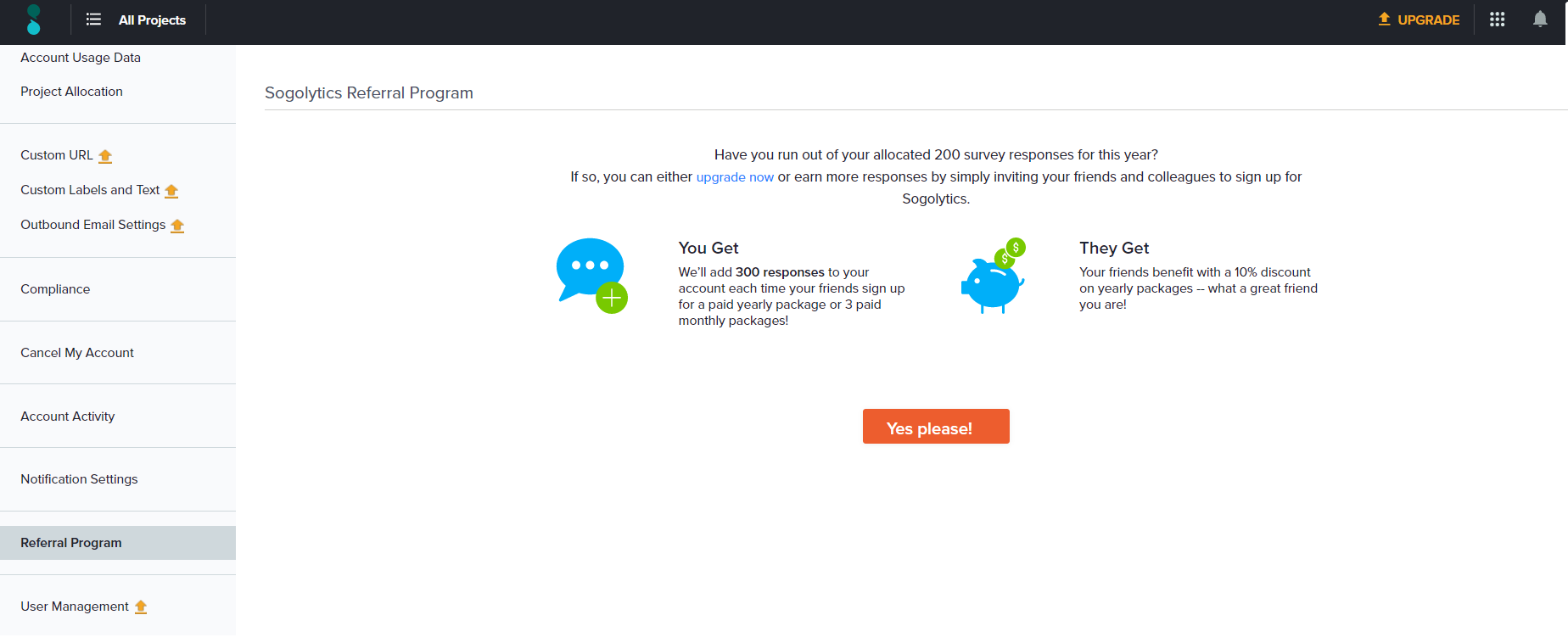This screenshot has width=1568, height=643.
Task: Click upgrade arrow beside User Management
Action: [141, 607]
